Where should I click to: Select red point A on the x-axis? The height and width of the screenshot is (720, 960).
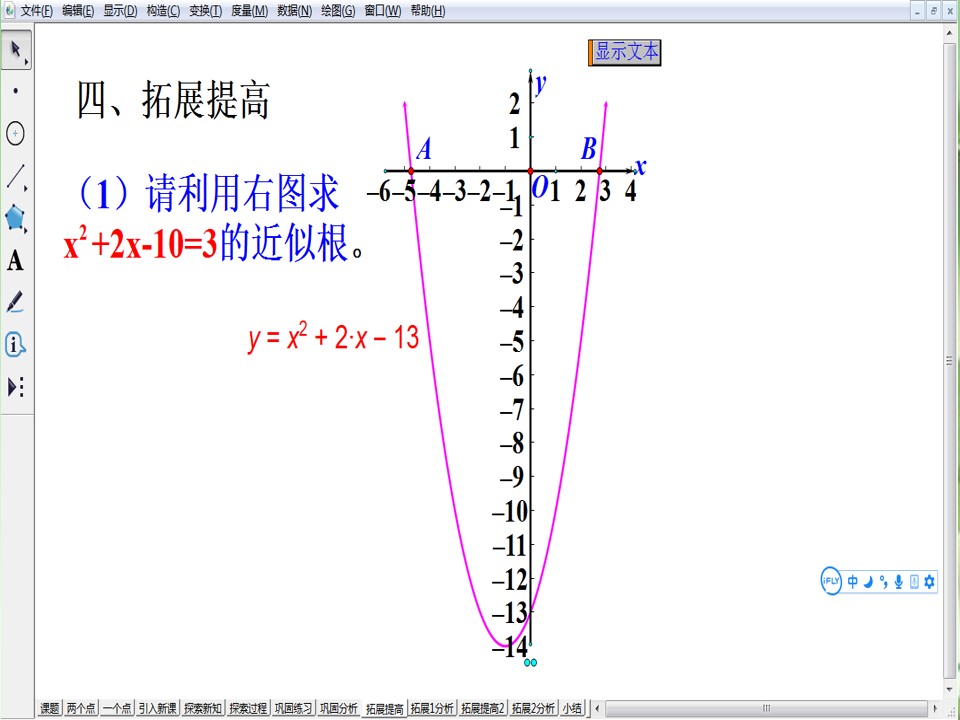pos(411,171)
